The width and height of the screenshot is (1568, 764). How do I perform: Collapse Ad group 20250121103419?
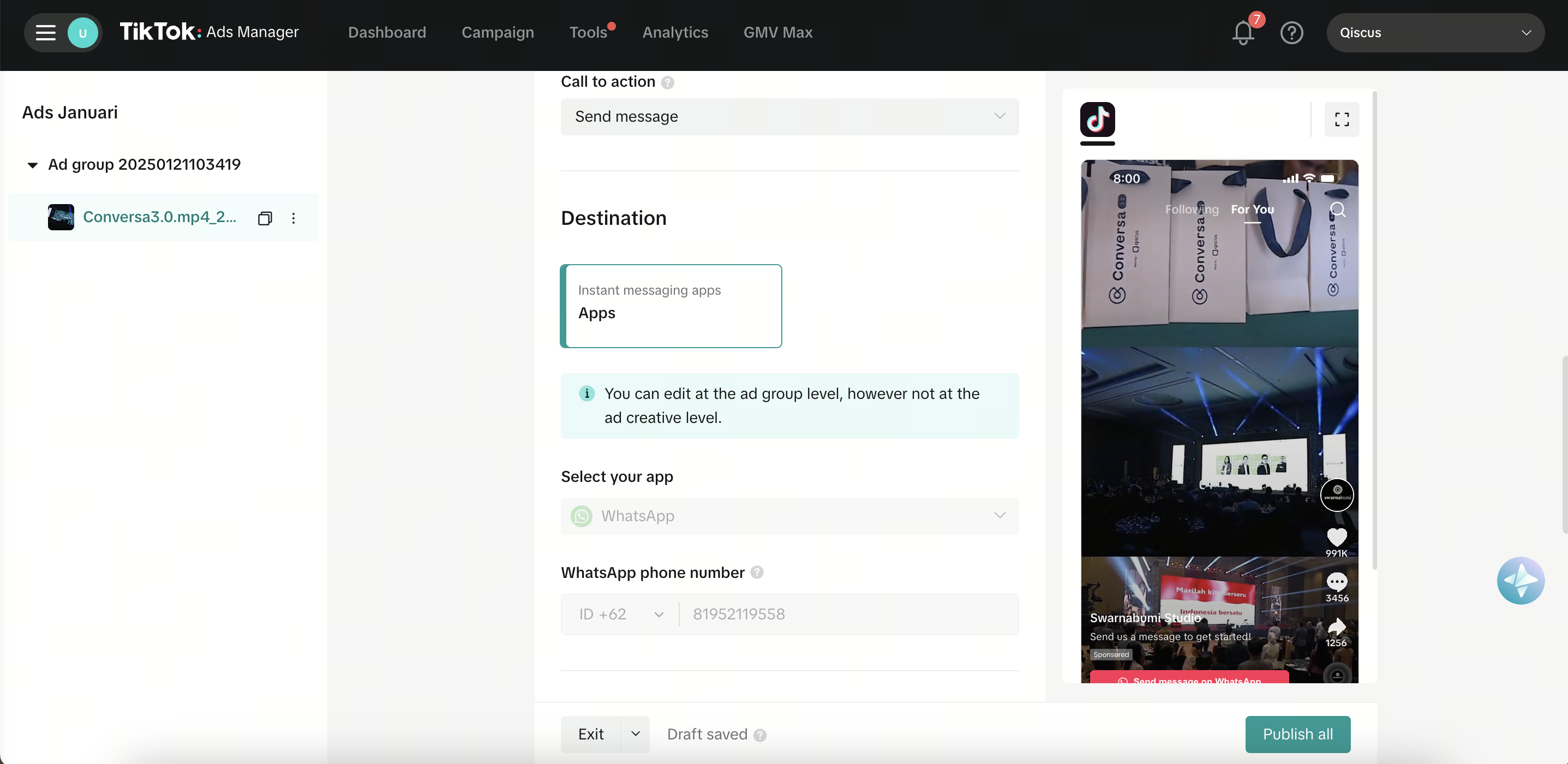click(32, 165)
